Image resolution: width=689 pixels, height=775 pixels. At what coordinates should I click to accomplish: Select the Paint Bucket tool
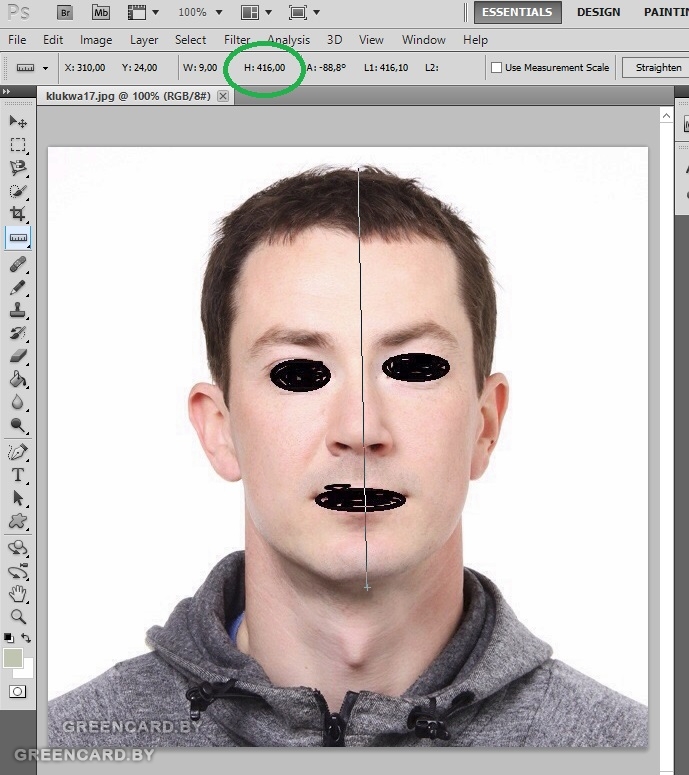tap(18, 379)
